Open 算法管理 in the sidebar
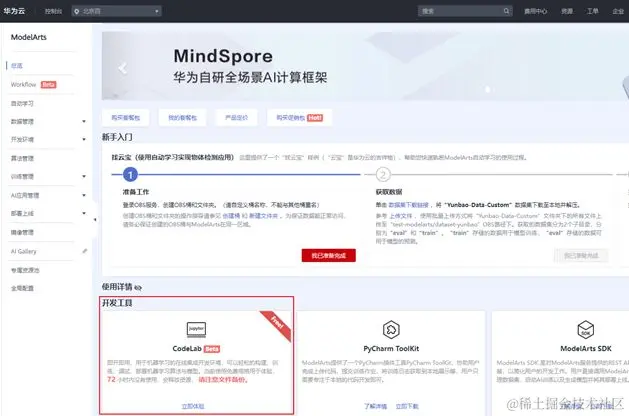Image resolution: width=629 pixels, height=416 pixels. click(x=22, y=158)
